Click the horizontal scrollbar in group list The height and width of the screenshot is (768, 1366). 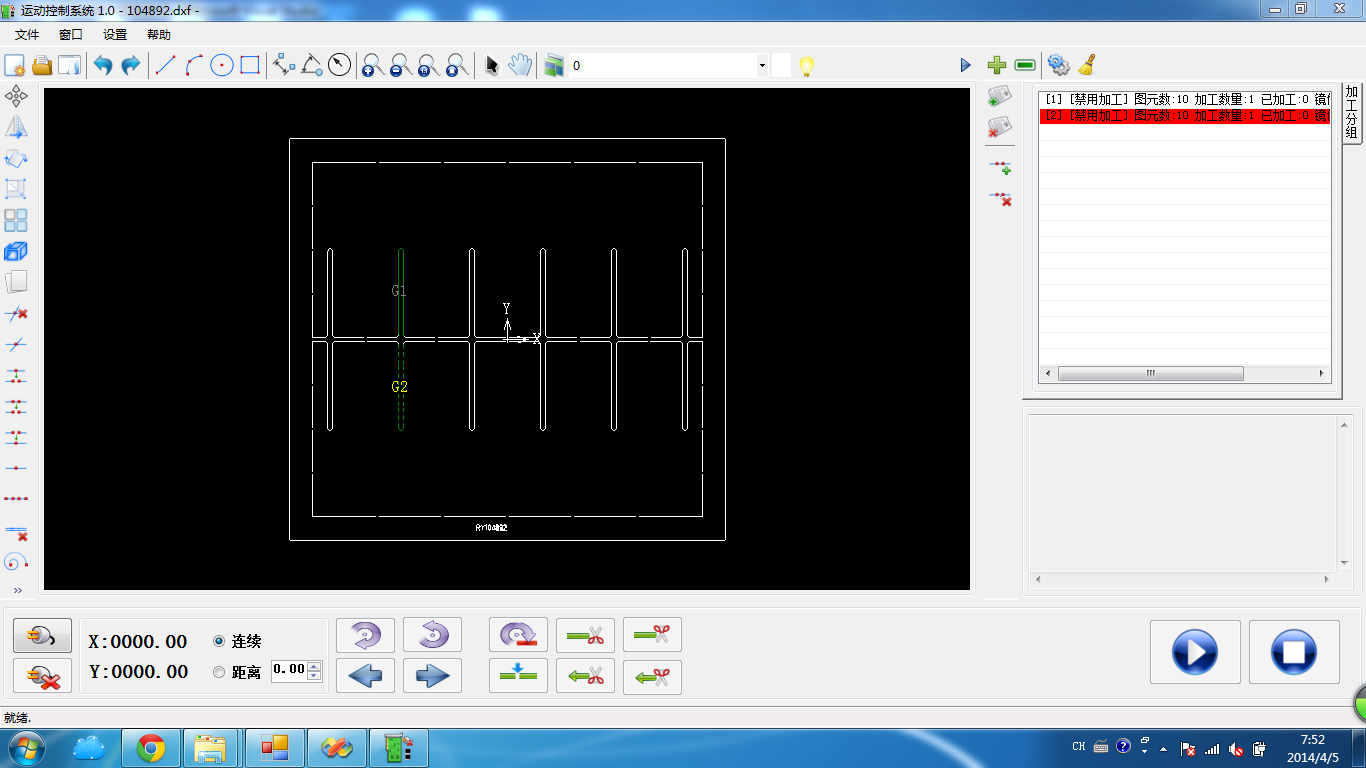coord(1150,374)
